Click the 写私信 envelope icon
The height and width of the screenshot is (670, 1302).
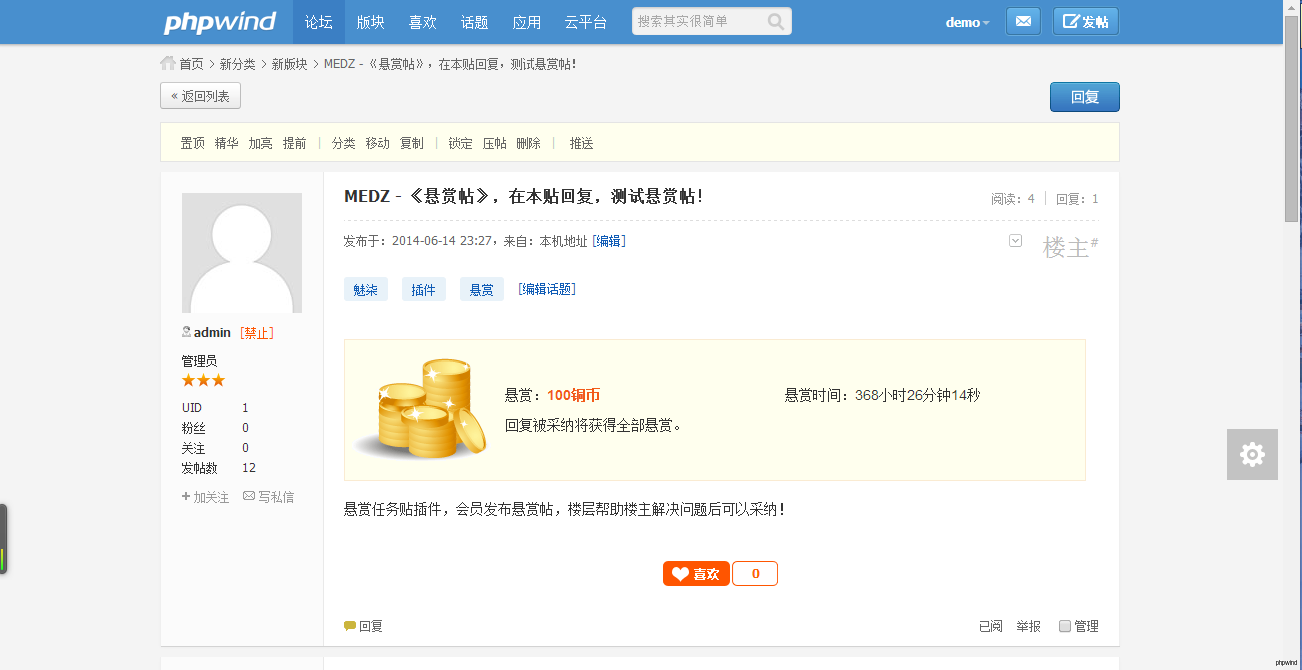[249, 496]
